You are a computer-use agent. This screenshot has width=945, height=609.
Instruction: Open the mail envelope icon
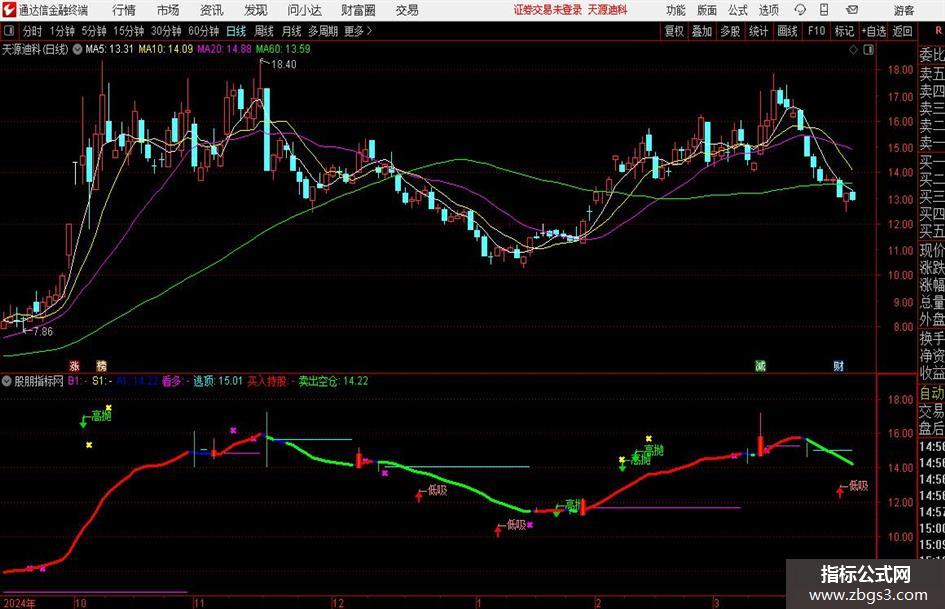pyautogui.click(x=852, y=10)
